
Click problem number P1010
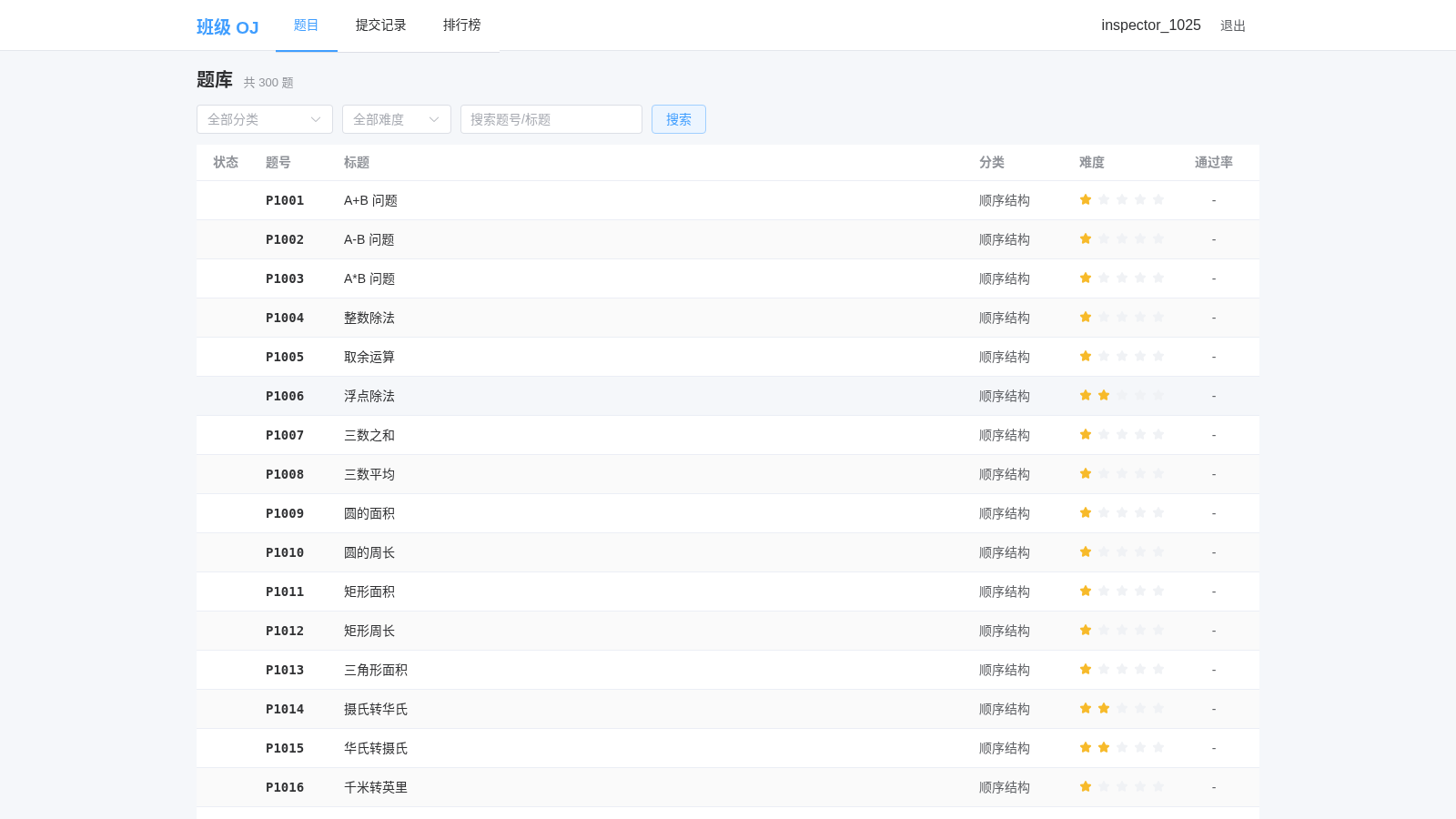[285, 552]
